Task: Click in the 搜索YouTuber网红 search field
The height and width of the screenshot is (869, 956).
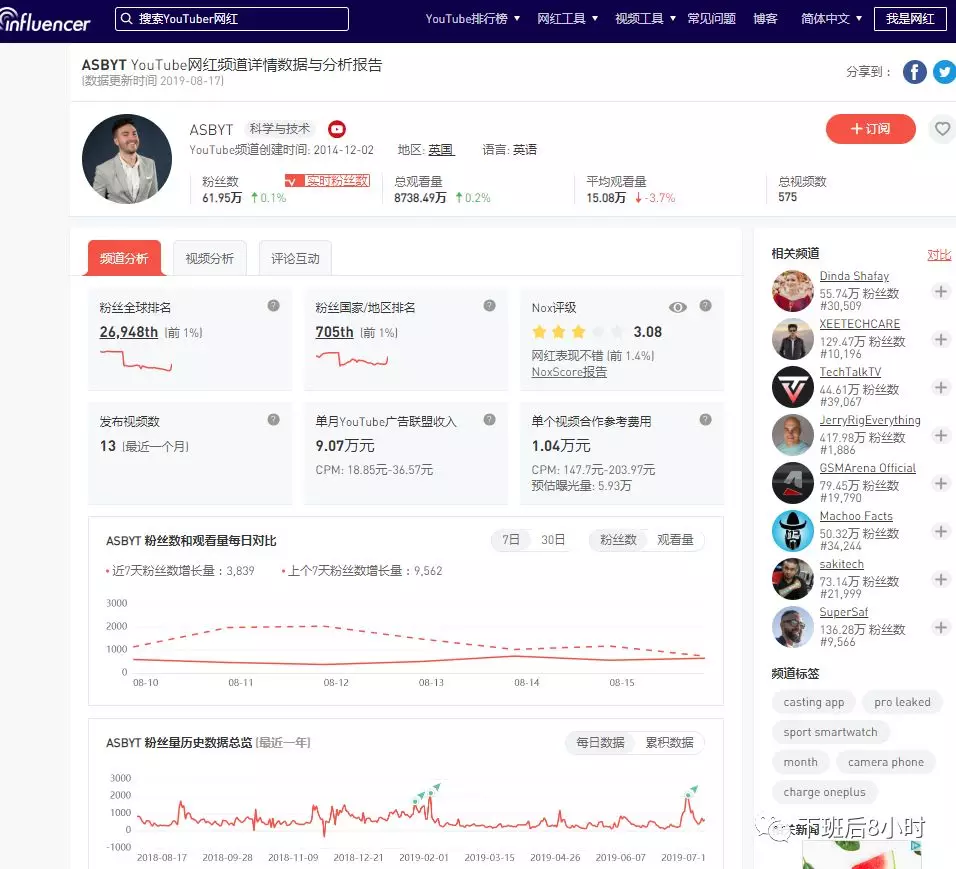Action: [232, 19]
